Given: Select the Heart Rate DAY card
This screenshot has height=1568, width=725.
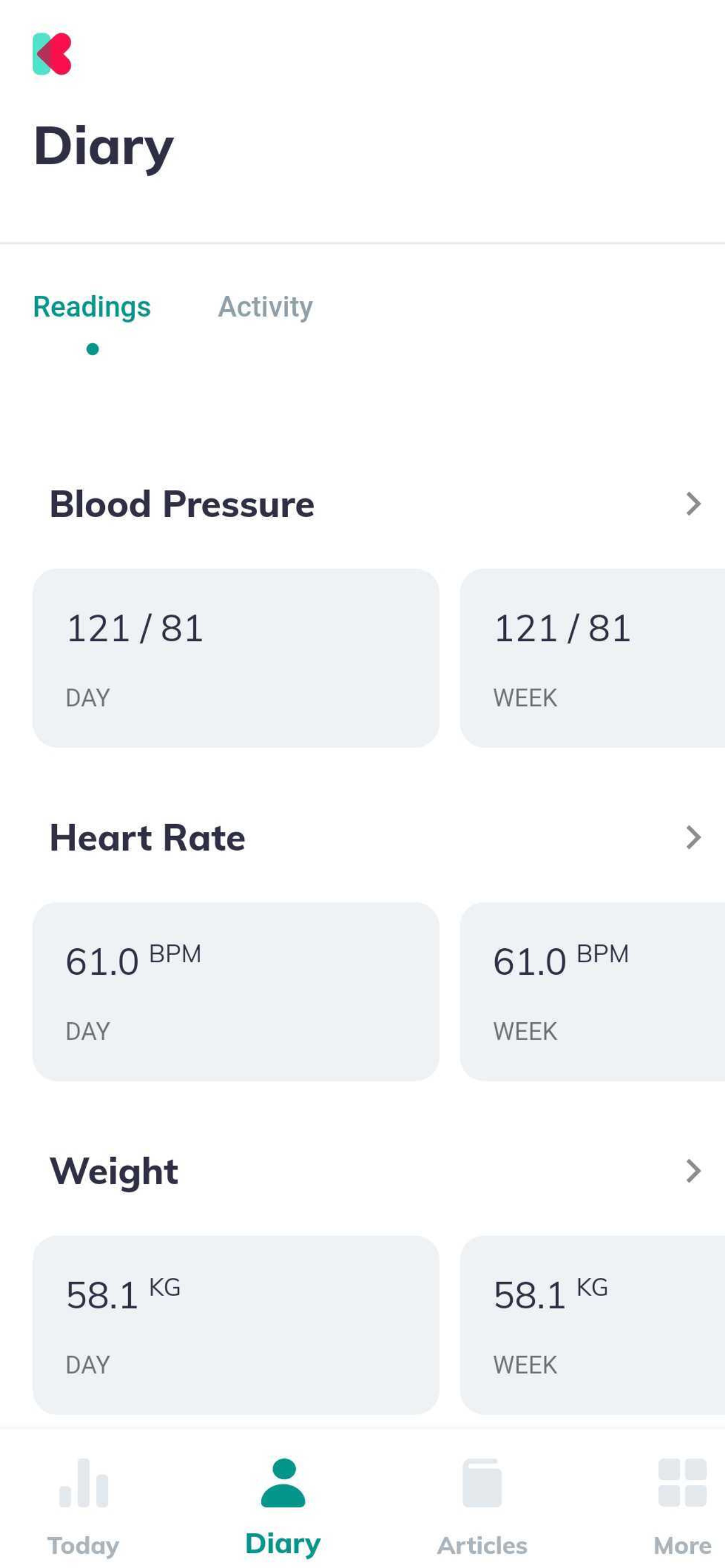Looking at the screenshot, I should click(235, 992).
